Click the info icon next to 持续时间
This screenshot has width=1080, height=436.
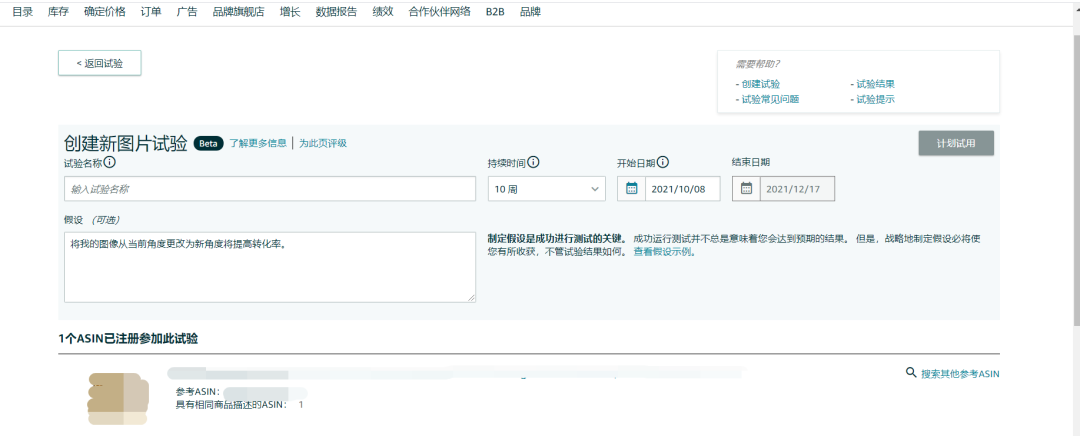pos(534,163)
